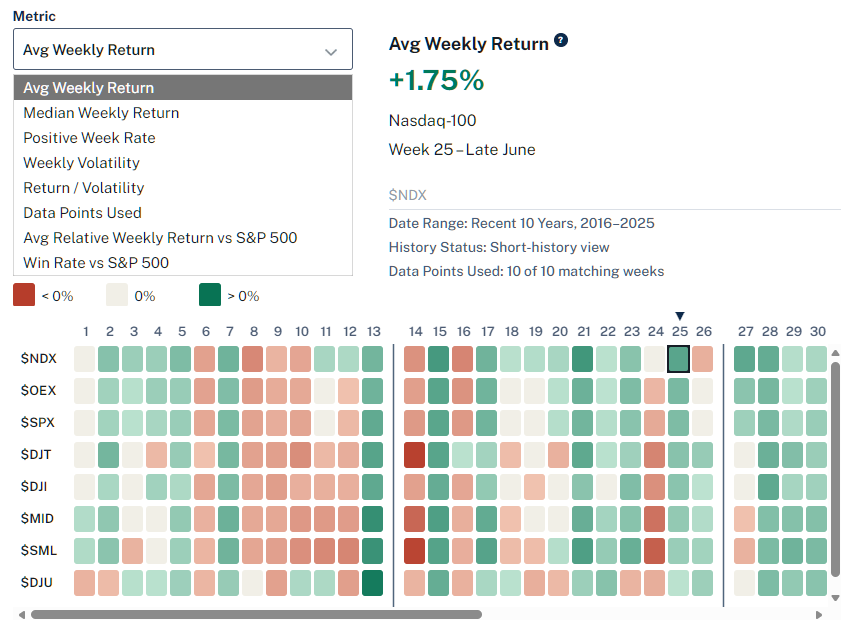Open the Avg Weekly Return help icon
The width and height of the screenshot is (854, 629).
560,40
